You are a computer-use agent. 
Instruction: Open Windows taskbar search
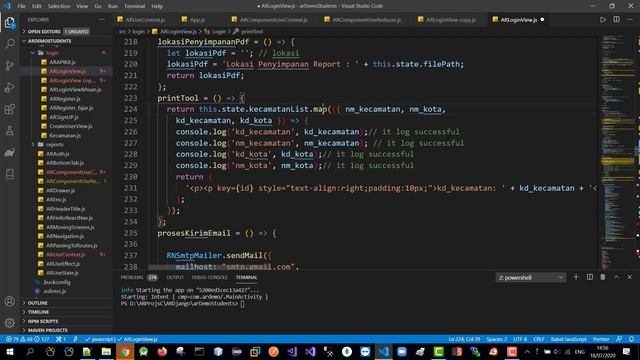pos(30,351)
